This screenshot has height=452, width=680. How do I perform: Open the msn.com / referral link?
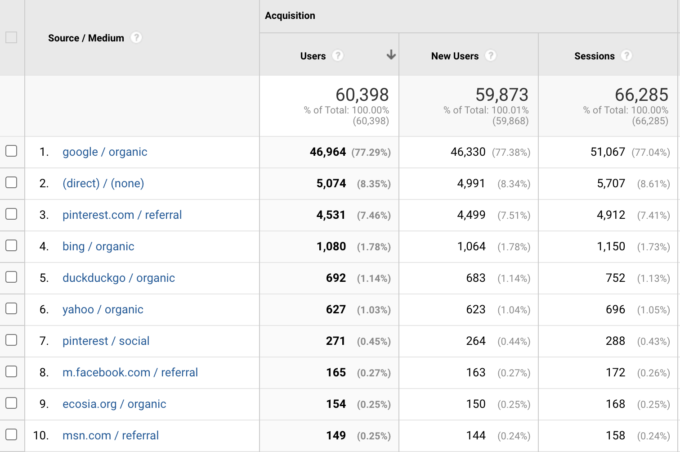(111, 436)
